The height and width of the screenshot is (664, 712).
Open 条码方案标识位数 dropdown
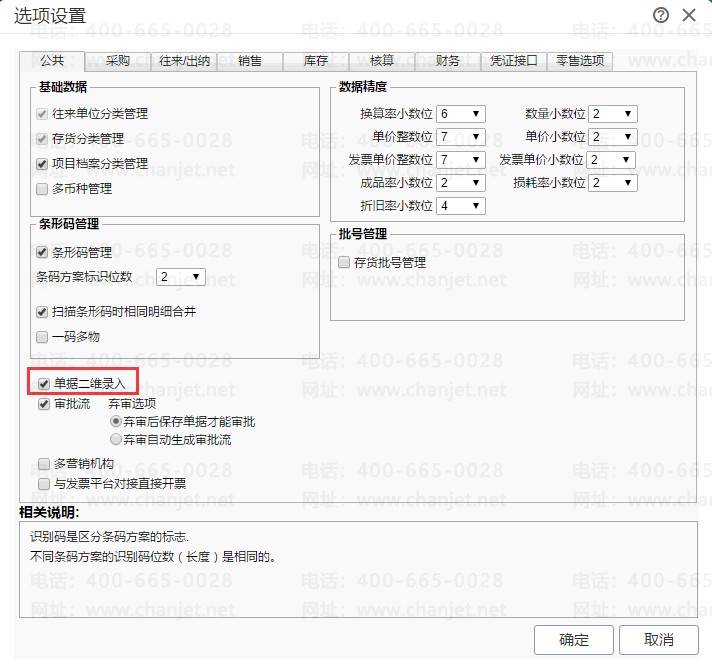pyautogui.click(x=181, y=277)
